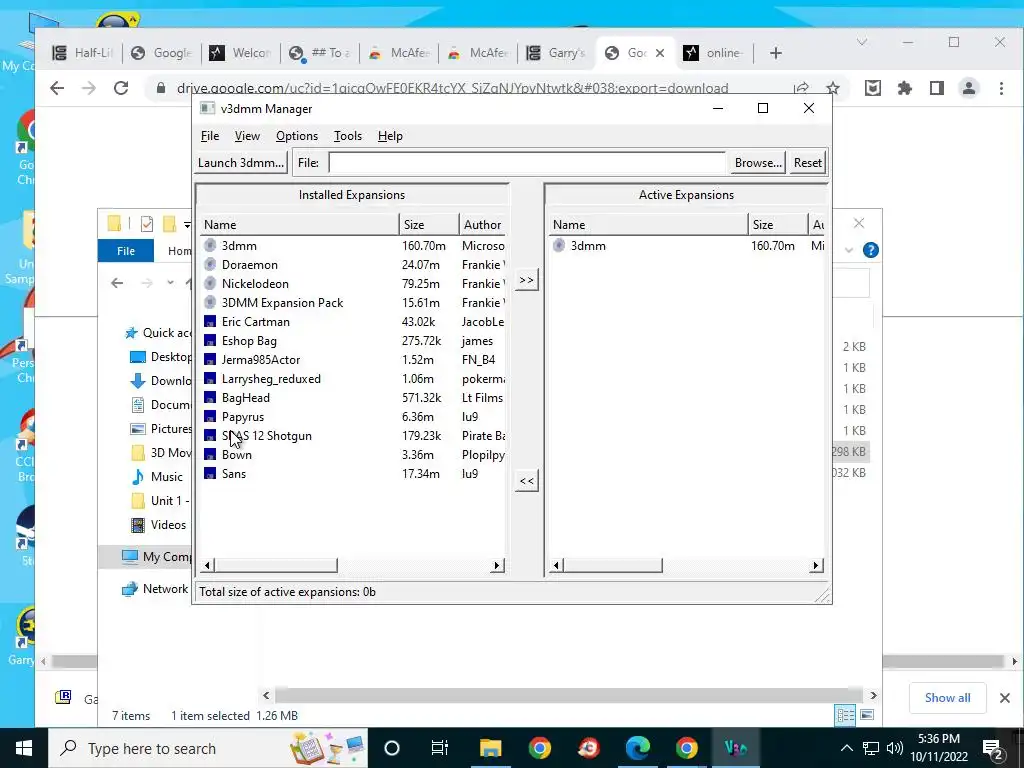Close the Chrome downloads bar
This screenshot has width=1024, height=768.
[1004, 698]
